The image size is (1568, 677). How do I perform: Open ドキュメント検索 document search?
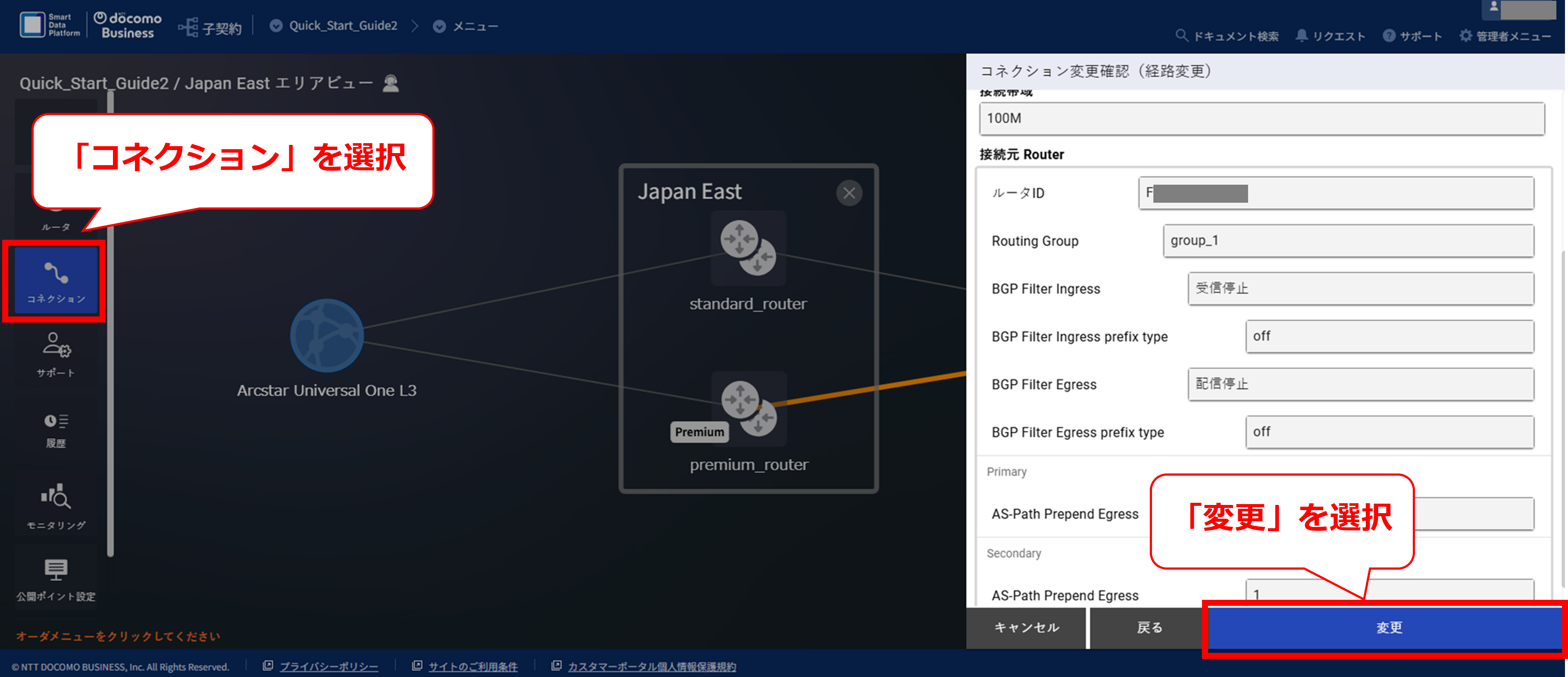point(1227,36)
